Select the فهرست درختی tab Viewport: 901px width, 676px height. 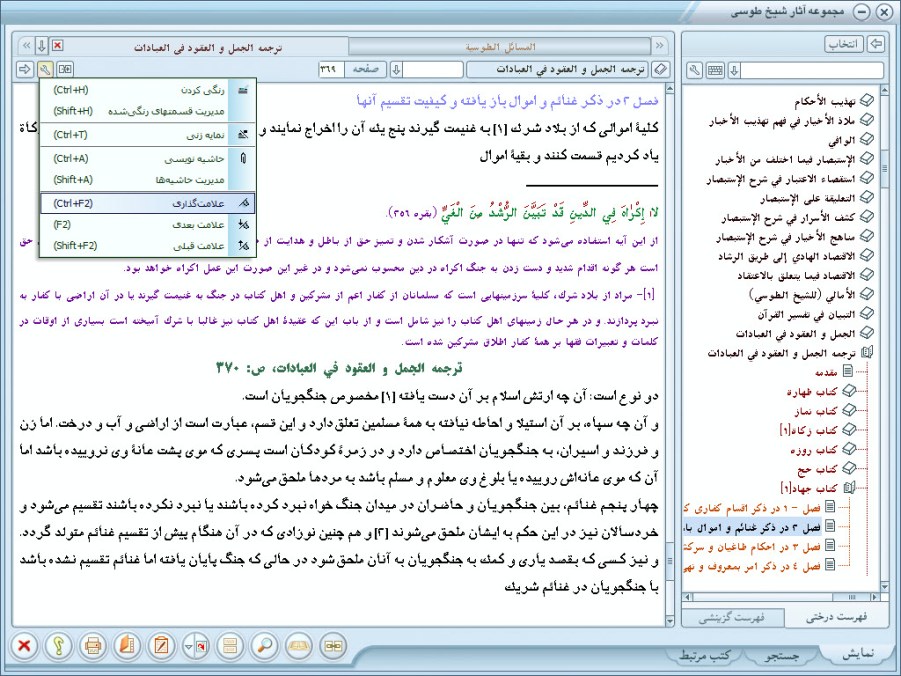(835, 617)
